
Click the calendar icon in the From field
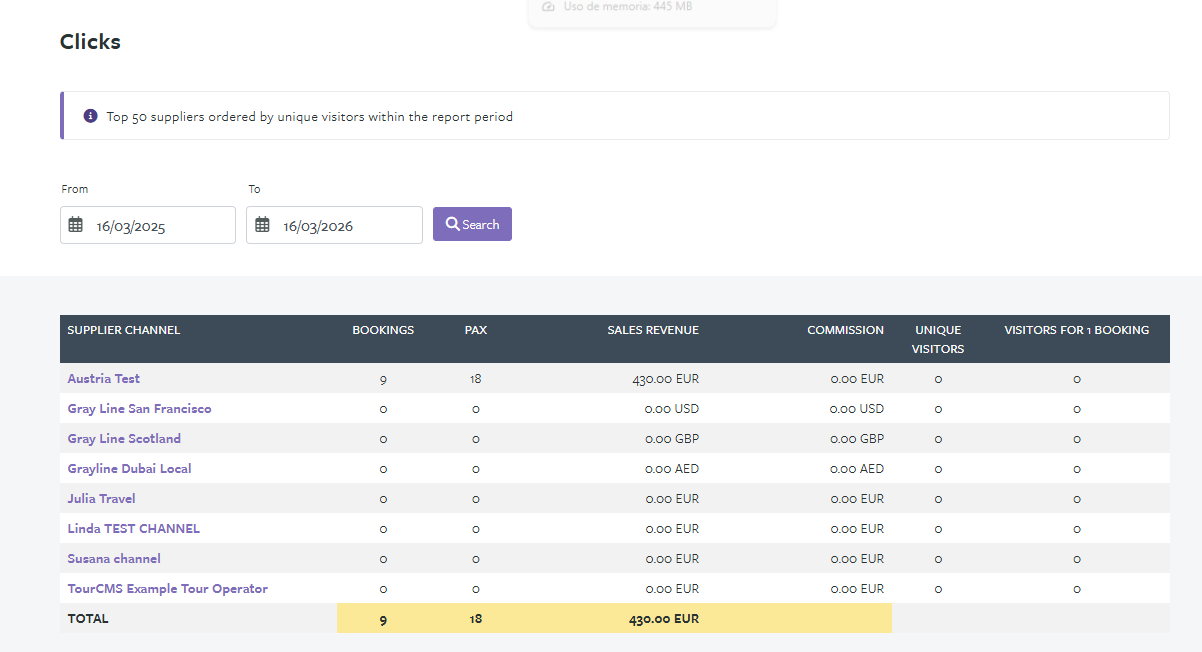[x=76, y=225]
